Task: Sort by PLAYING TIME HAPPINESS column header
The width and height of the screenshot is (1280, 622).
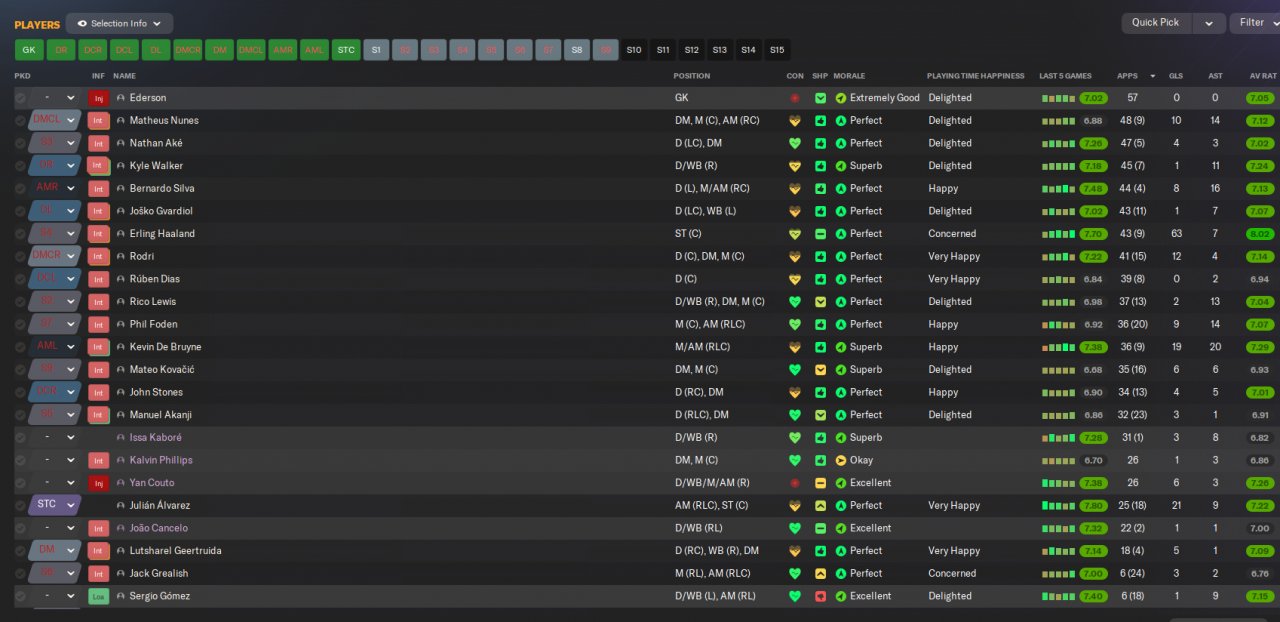Action: click(x=976, y=76)
